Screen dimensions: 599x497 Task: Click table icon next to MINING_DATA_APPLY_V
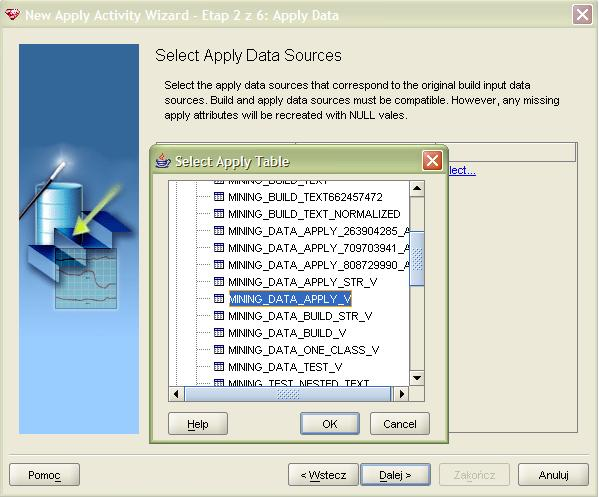pyautogui.click(x=219, y=298)
